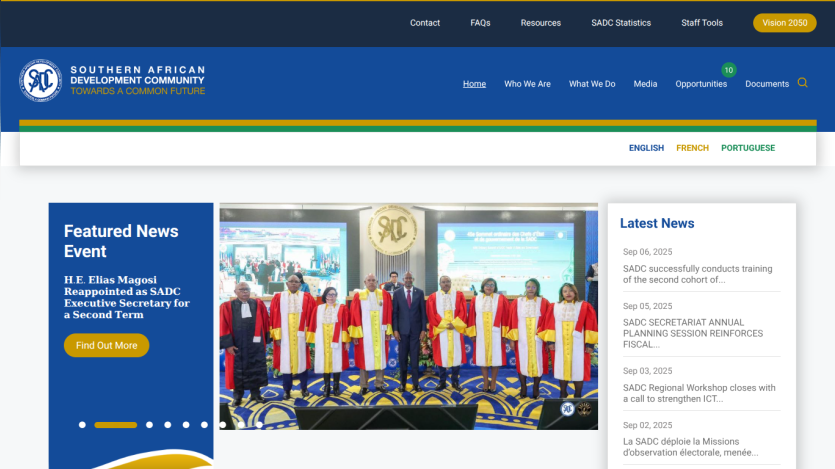Open the Regional Workshop ICT news item
This screenshot has height=469, width=835.
pyautogui.click(x=699, y=393)
